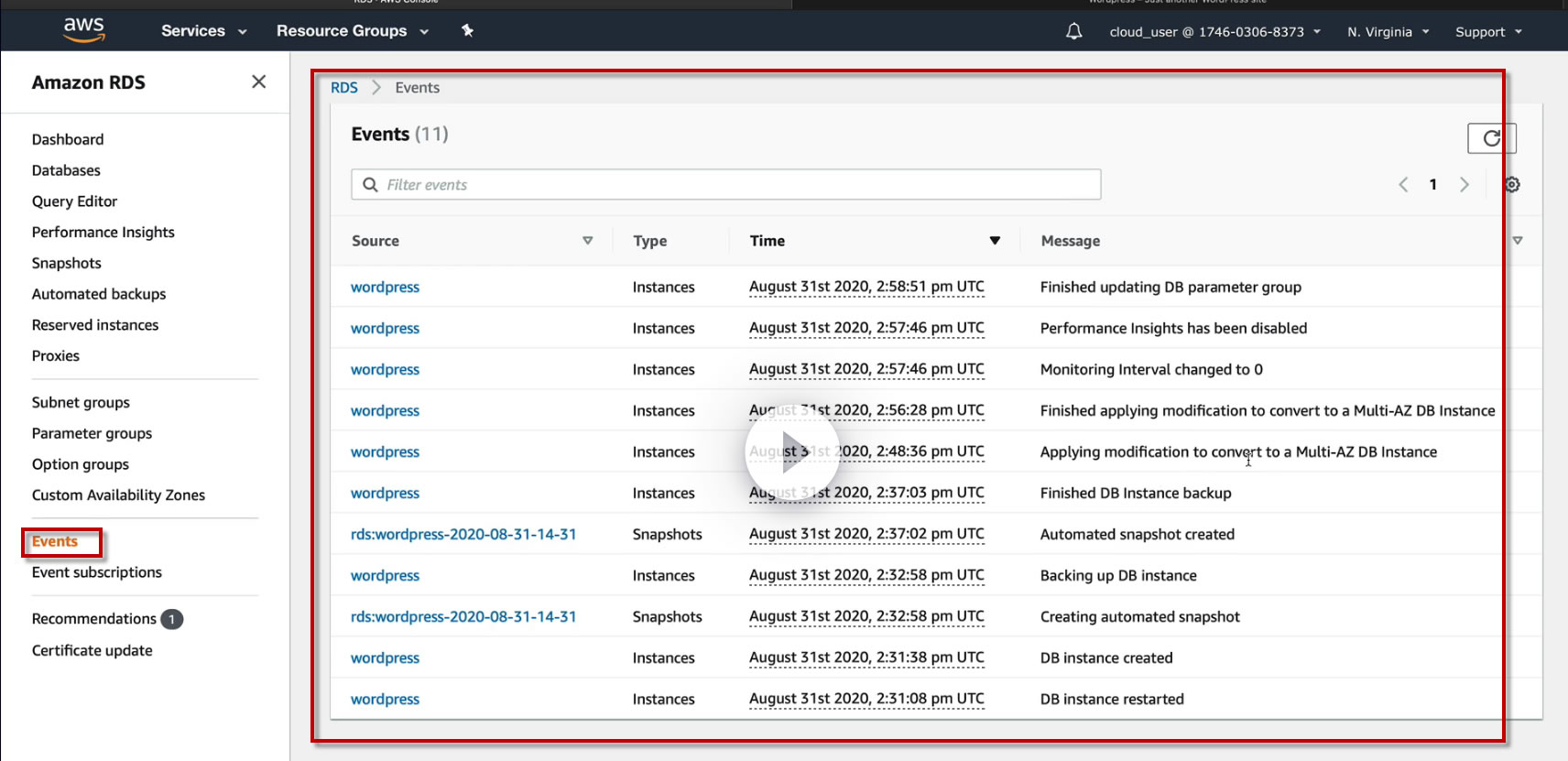Go to next page of events
The height and width of the screenshot is (761, 1568).
pyautogui.click(x=1465, y=185)
